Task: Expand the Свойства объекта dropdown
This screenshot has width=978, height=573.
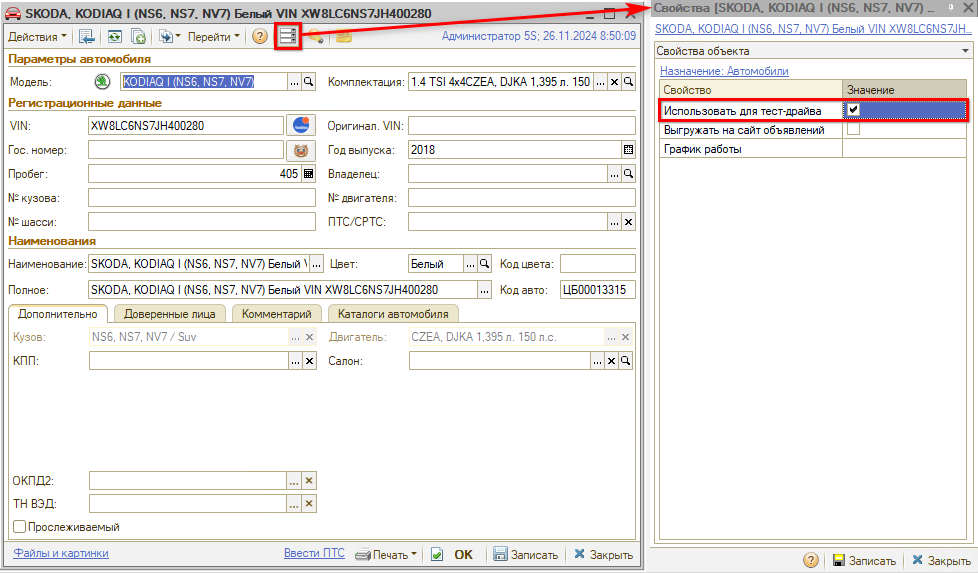Action: click(965, 51)
